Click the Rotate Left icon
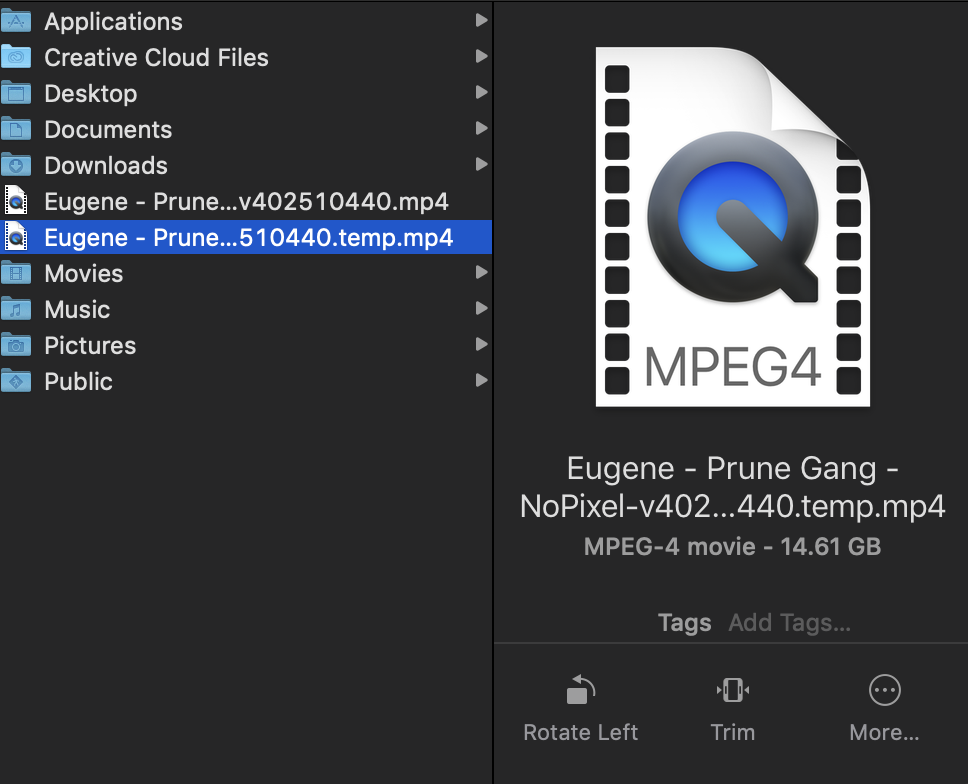The width and height of the screenshot is (968, 784). 580,690
